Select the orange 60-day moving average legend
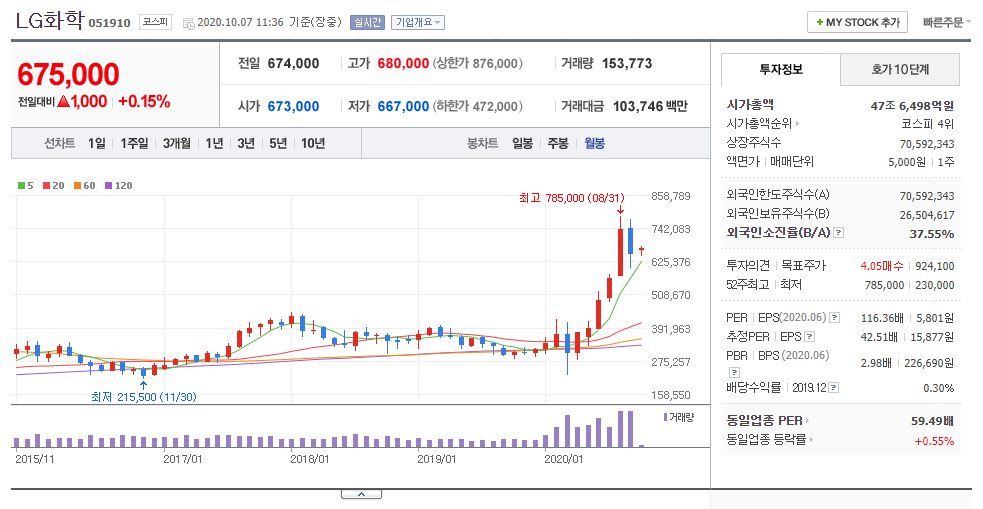The image size is (983, 509). click(85, 186)
